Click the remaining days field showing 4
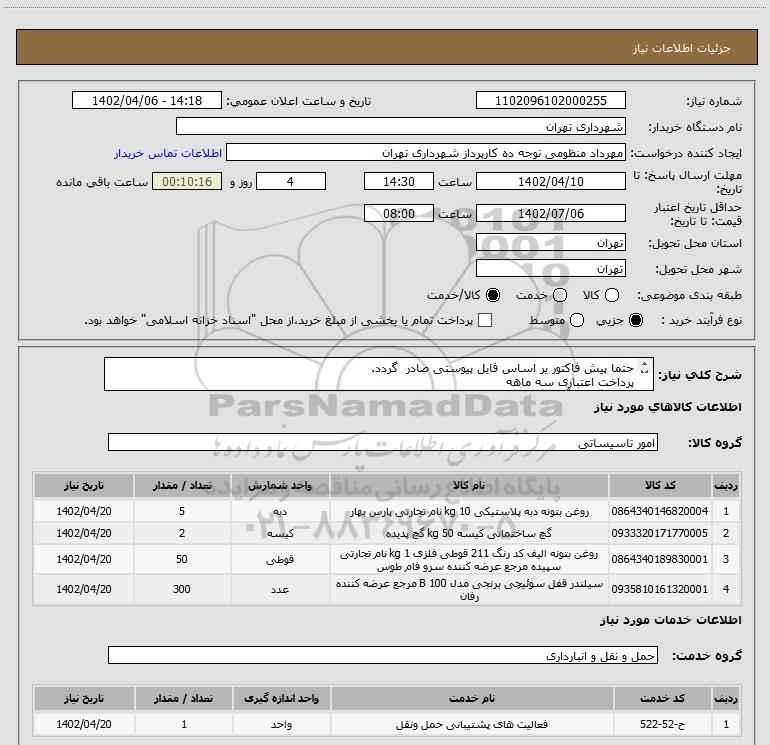This screenshot has height=745, width=770. (x=291, y=181)
